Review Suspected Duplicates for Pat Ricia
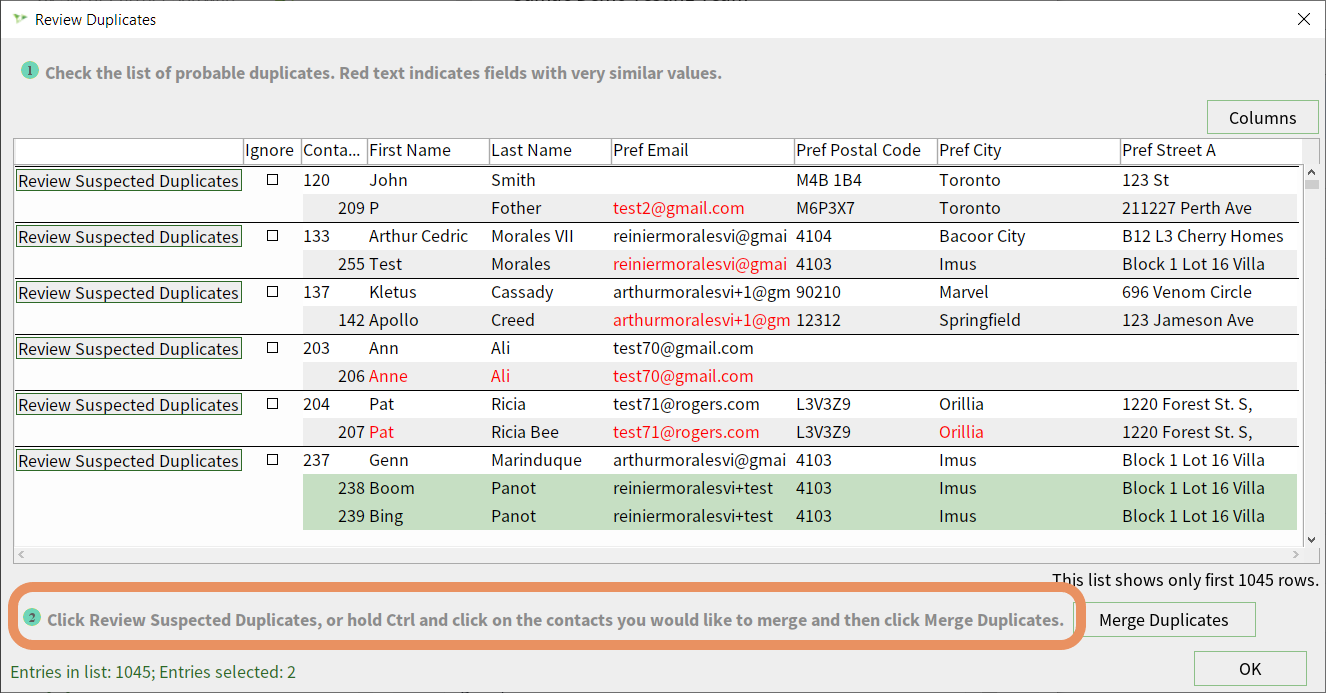The height and width of the screenshot is (693, 1326). 128,405
